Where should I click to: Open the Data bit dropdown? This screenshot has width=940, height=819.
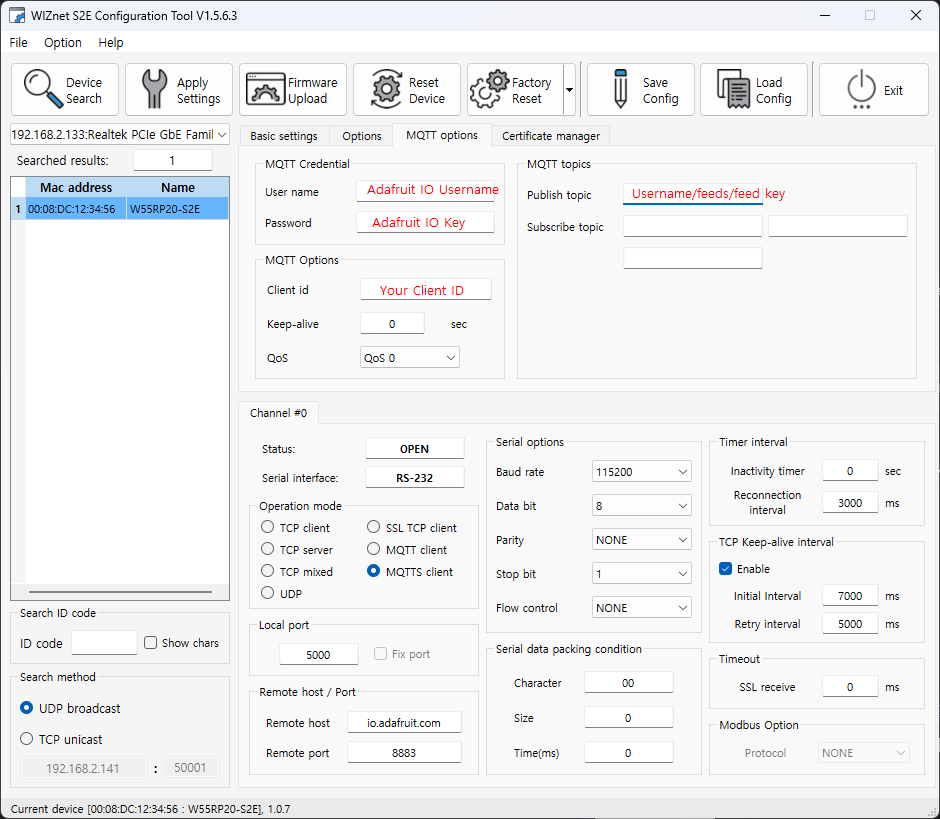pos(641,506)
